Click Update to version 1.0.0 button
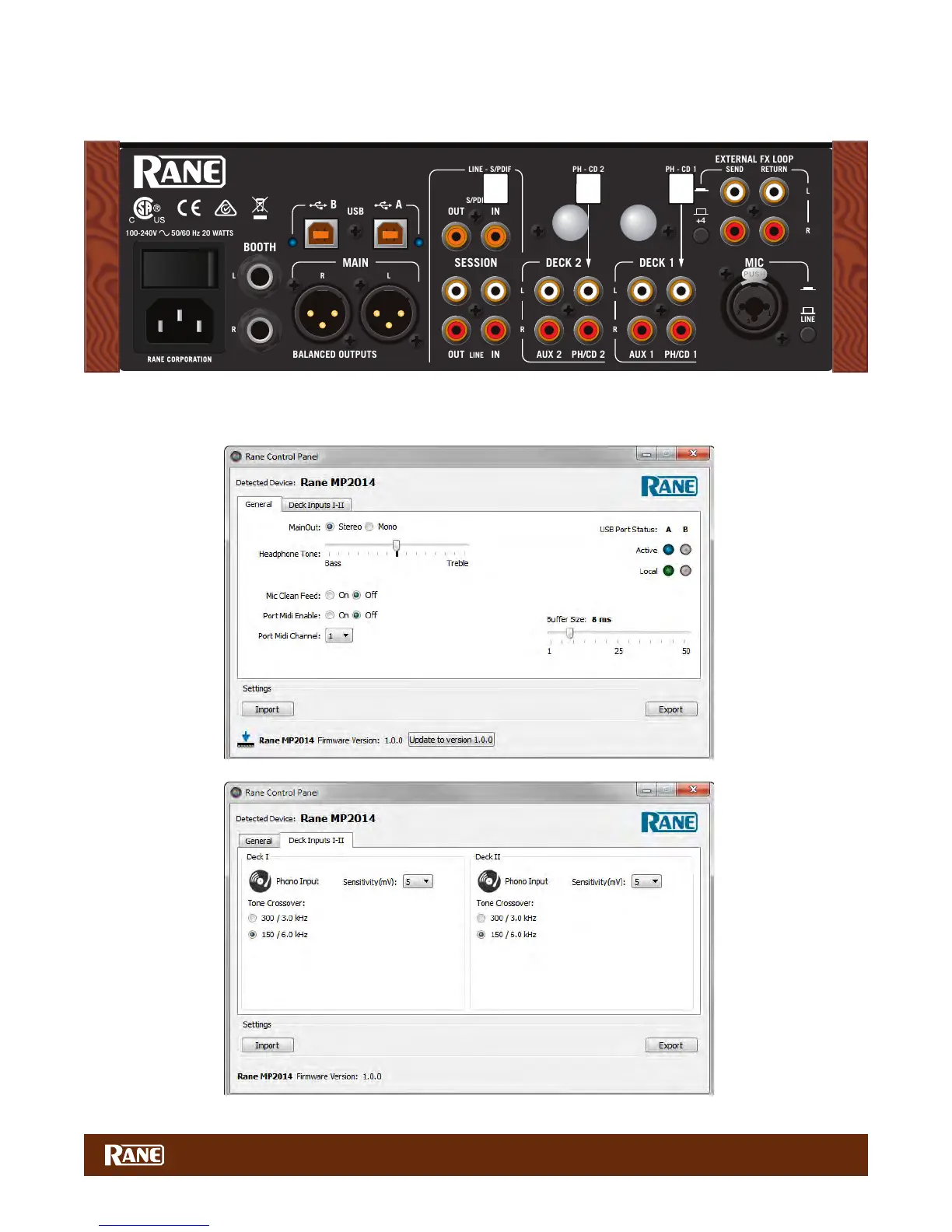 click(x=451, y=740)
